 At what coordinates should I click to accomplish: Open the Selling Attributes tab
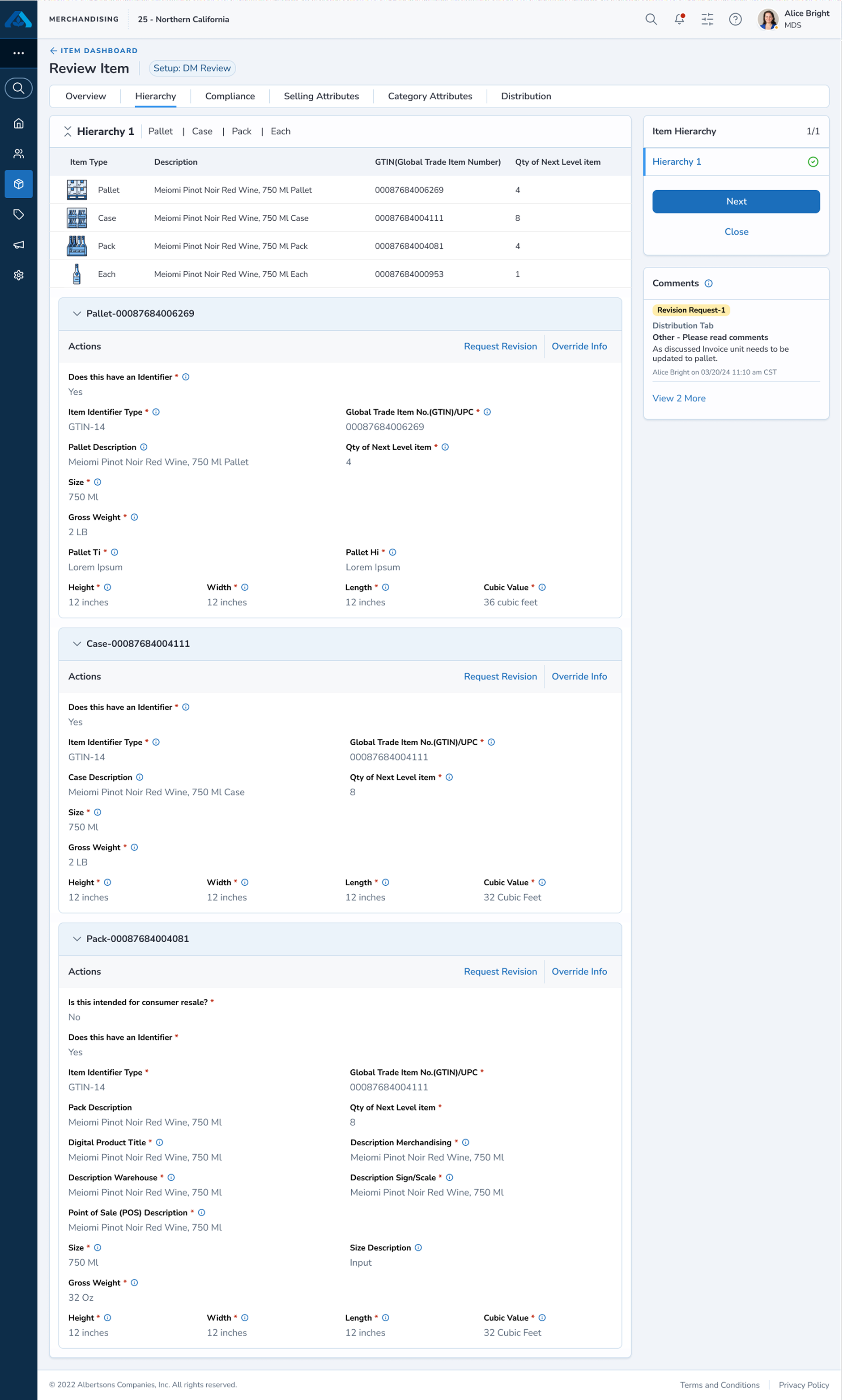pos(322,96)
